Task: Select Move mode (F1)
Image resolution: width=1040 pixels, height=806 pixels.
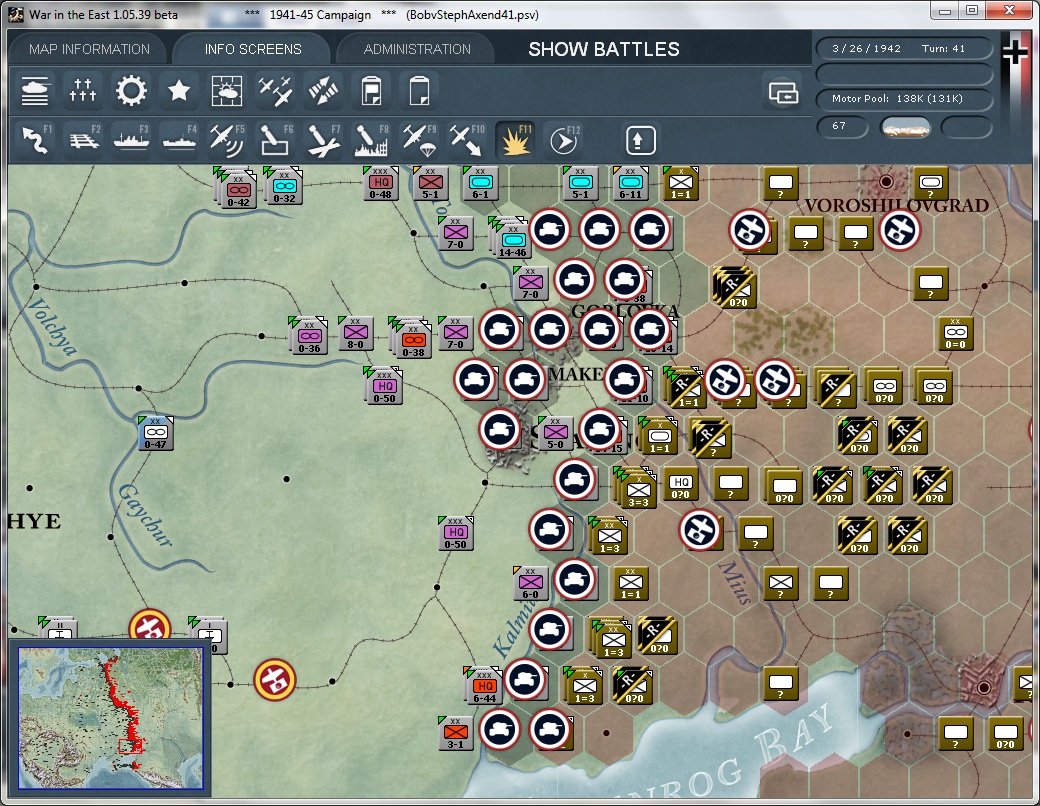Action: click(x=34, y=140)
